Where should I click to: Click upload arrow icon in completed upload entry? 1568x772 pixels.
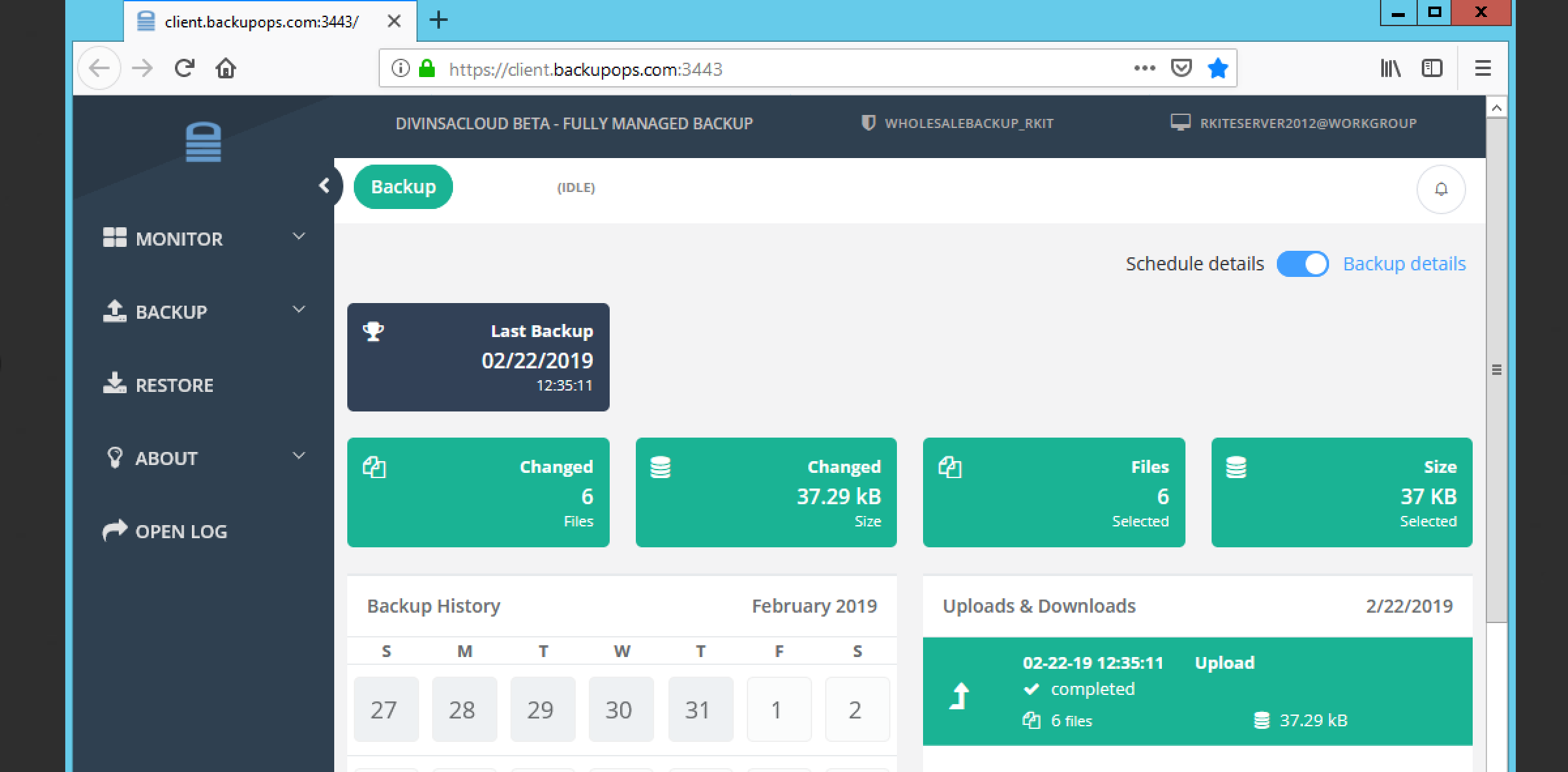(960, 696)
